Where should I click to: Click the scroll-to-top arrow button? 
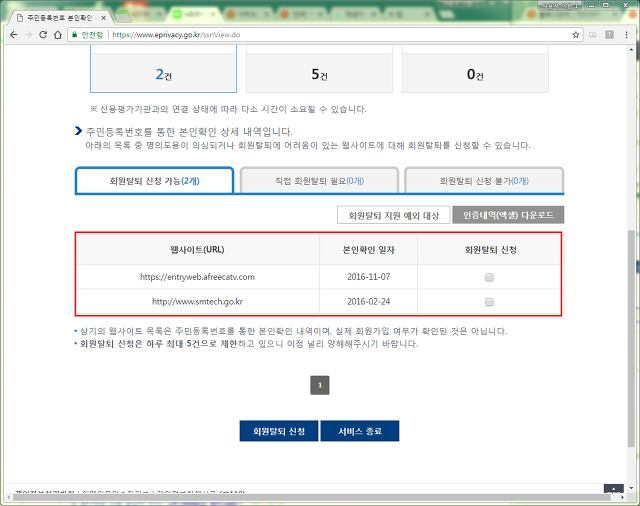pyautogui.click(x=613, y=488)
